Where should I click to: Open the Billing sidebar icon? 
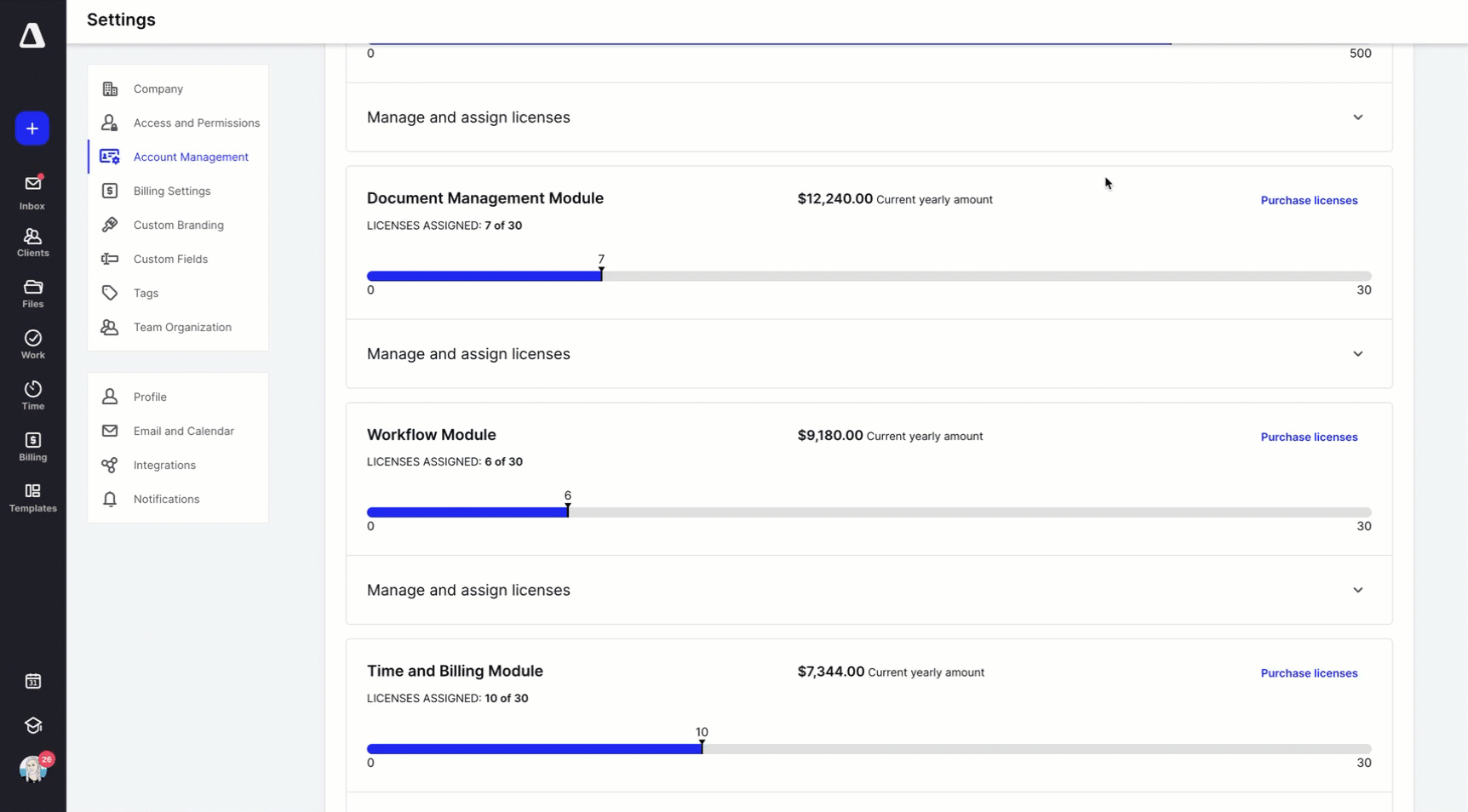(32, 447)
